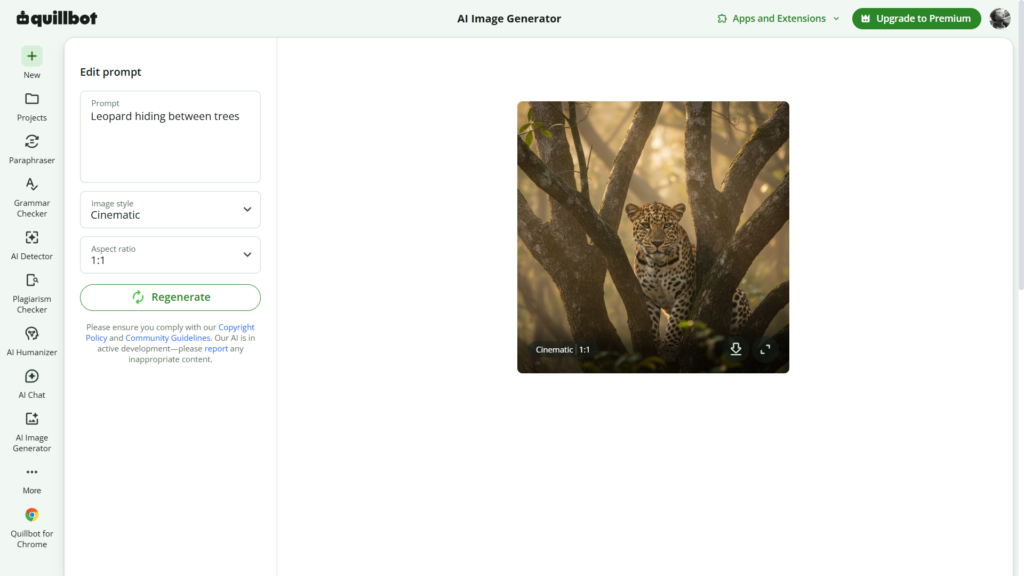Open the Community Guidelines link

pyautogui.click(x=168, y=338)
